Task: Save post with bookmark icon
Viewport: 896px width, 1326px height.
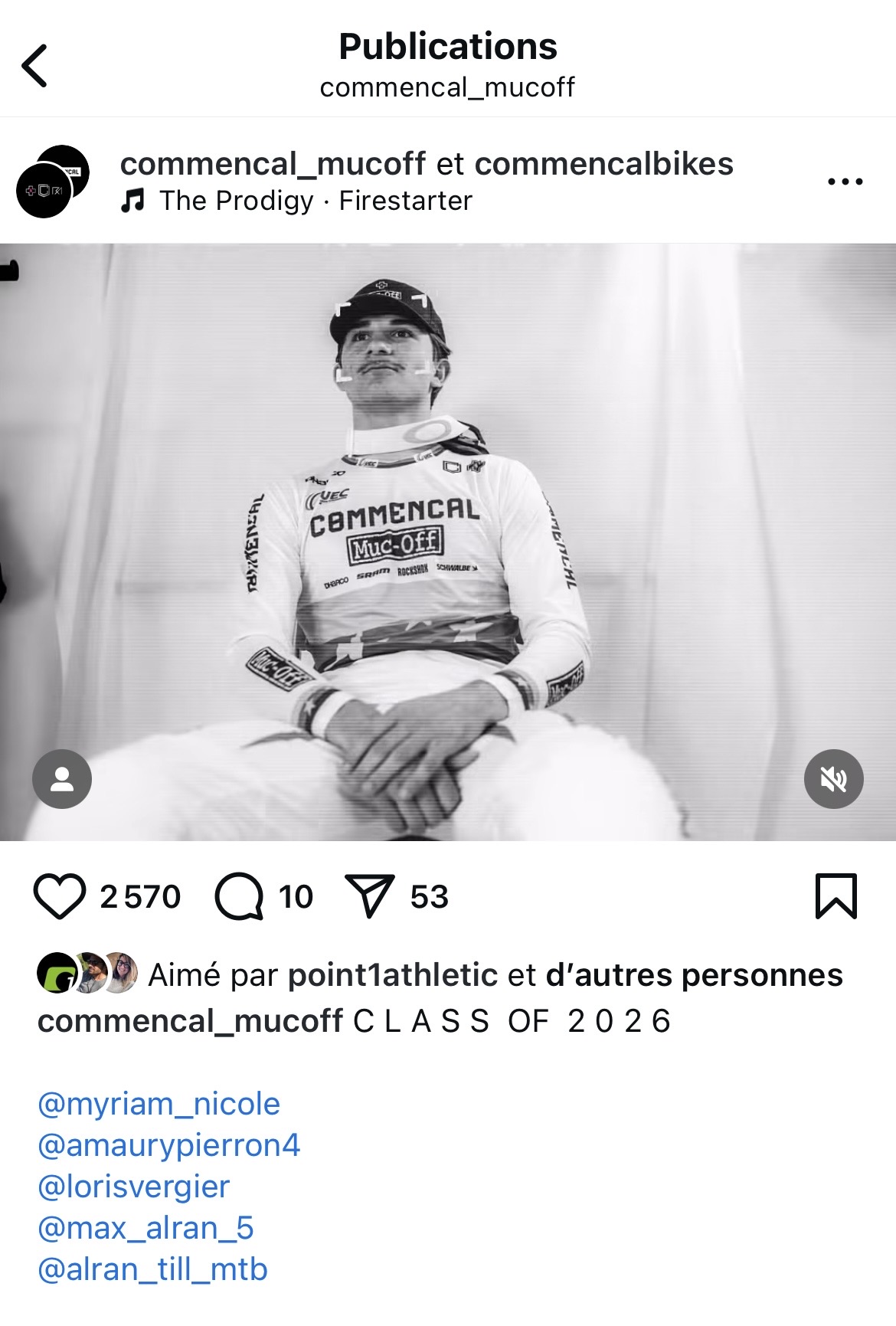Action: coord(836,895)
